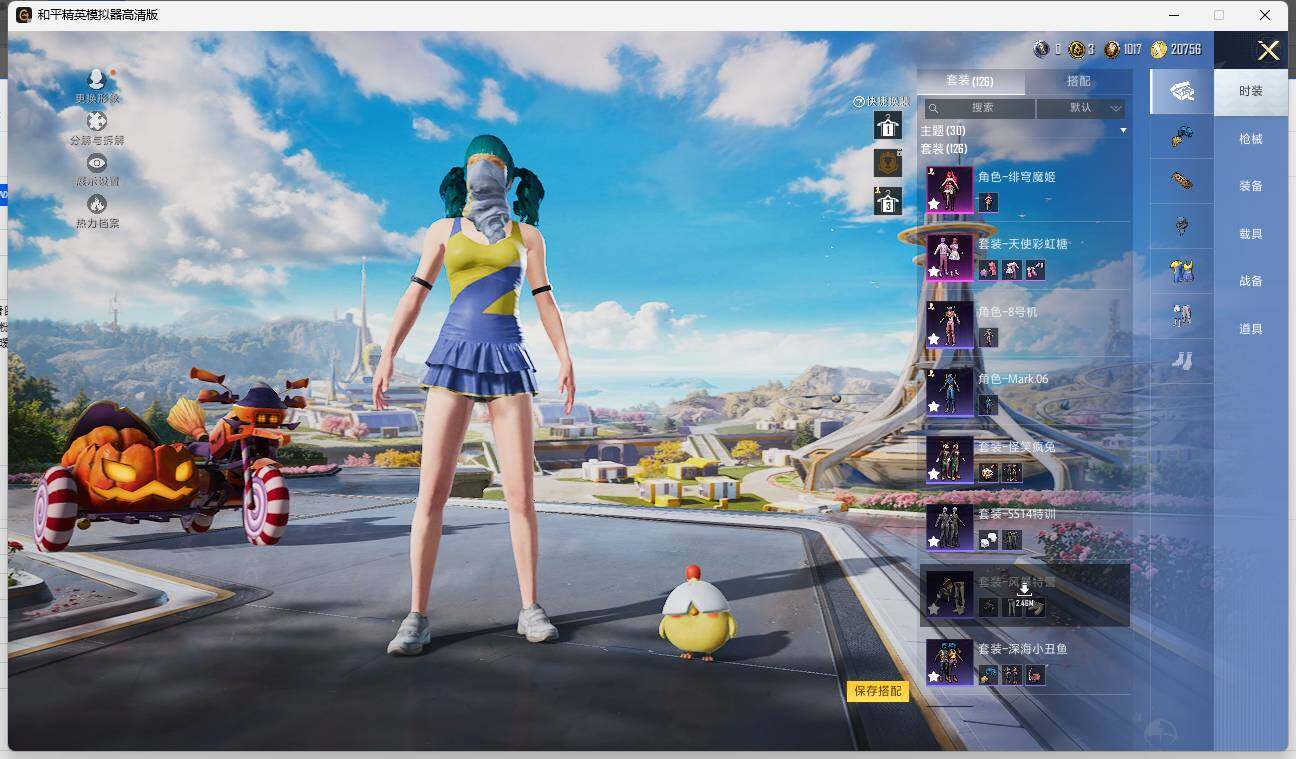The width and height of the screenshot is (1296, 759).
Task: Toggle favorite star on 角色-Mark.06
Action: (x=934, y=406)
